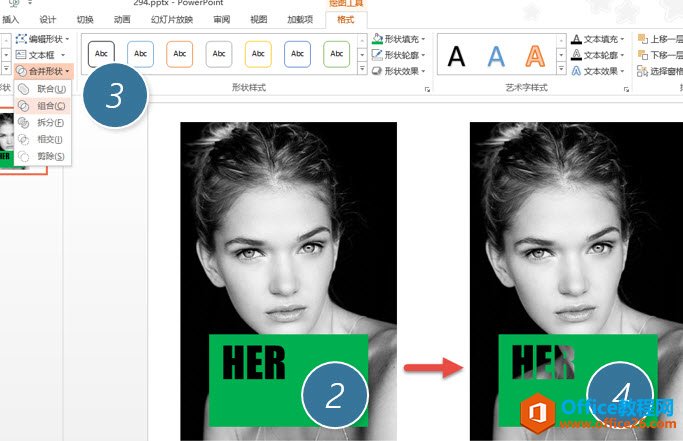Select 组合 (Combine) in merge shapes list
Viewport: 683px width, 441px height.
[x=44, y=106]
